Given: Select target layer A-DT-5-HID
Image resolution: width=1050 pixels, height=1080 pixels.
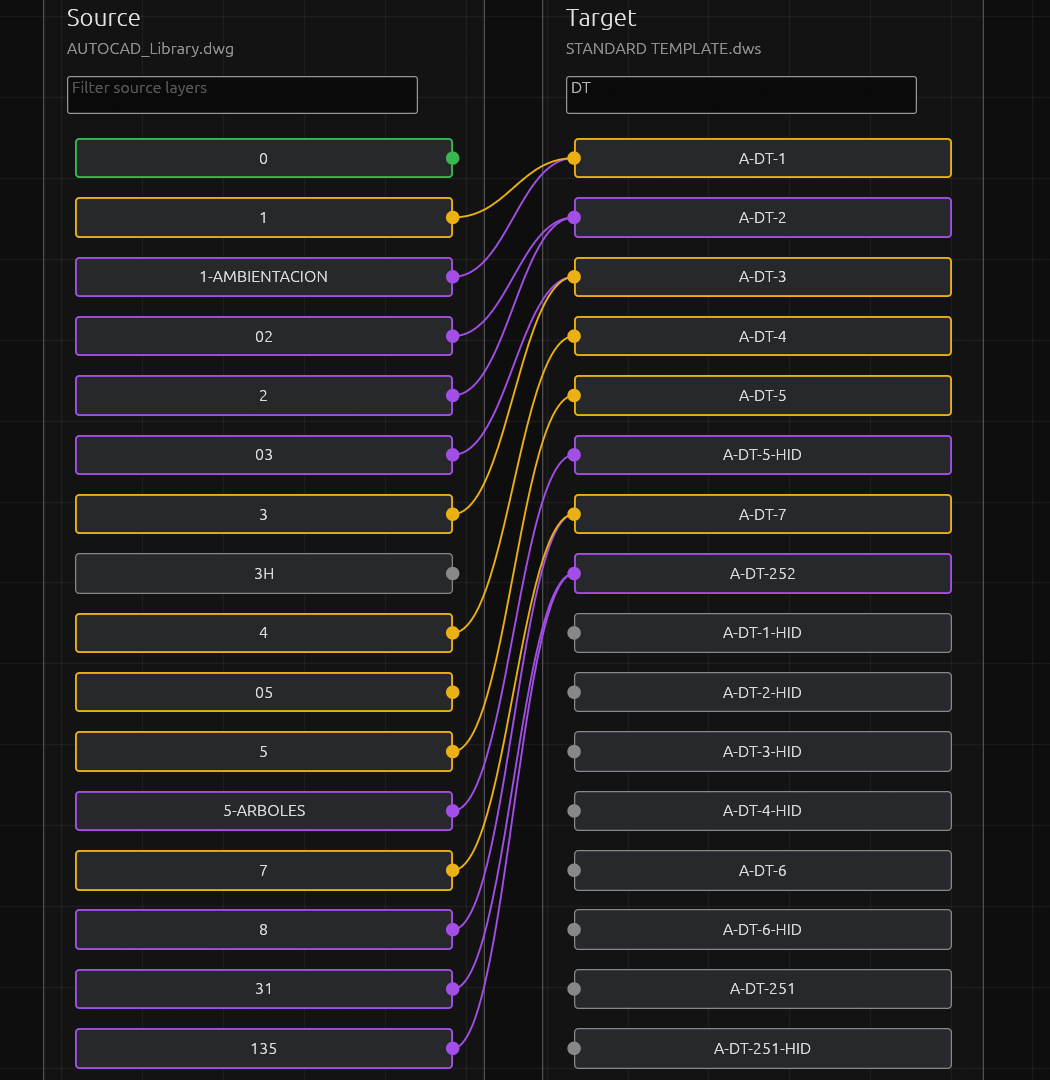Looking at the screenshot, I should (x=763, y=455).
